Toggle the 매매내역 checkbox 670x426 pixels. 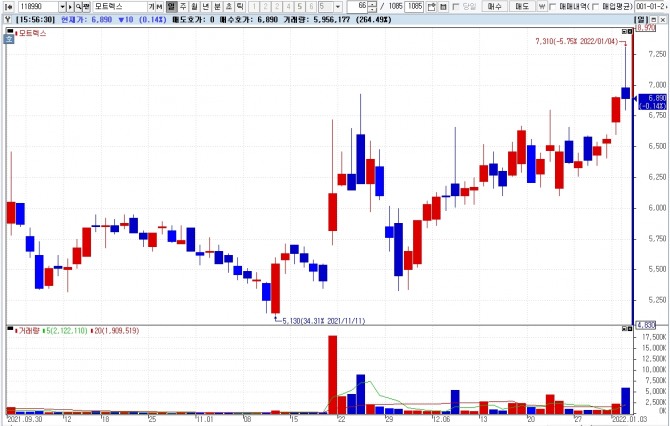[552, 7]
